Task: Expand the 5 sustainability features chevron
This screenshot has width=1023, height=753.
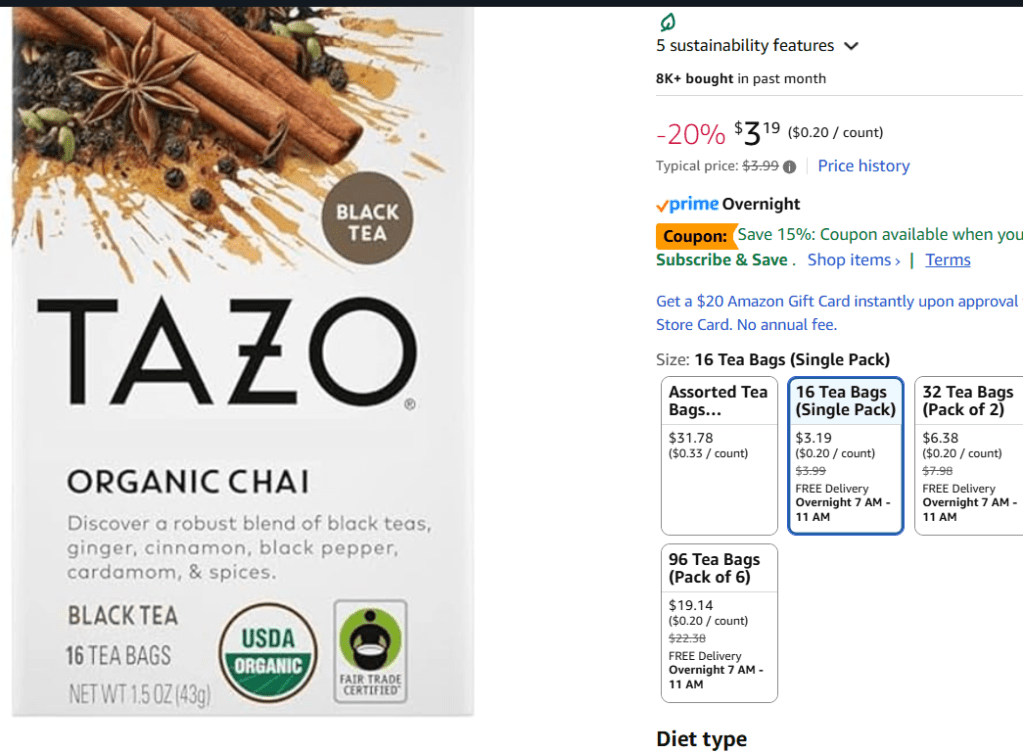Action: tap(851, 46)
